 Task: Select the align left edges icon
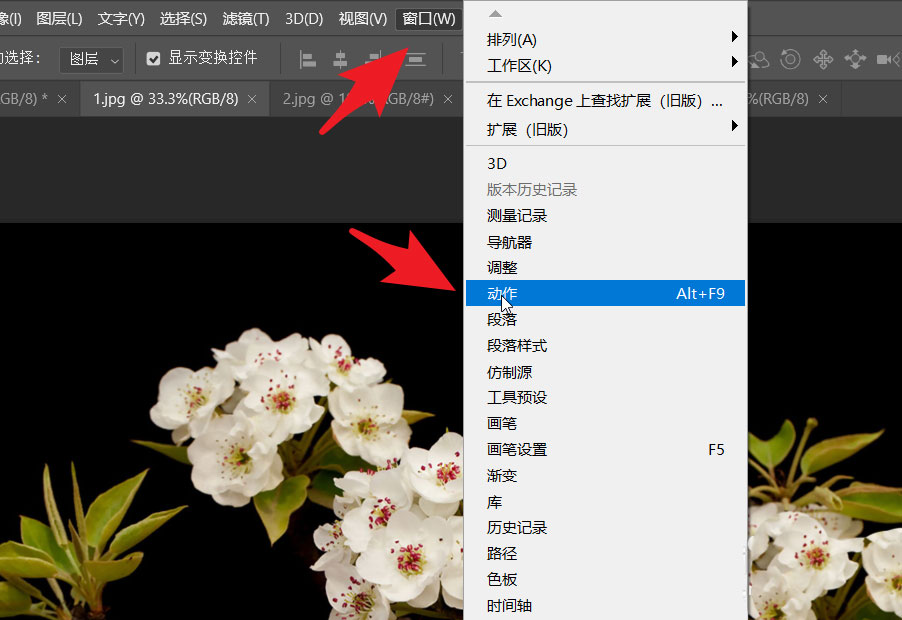[x=308, y=58]
